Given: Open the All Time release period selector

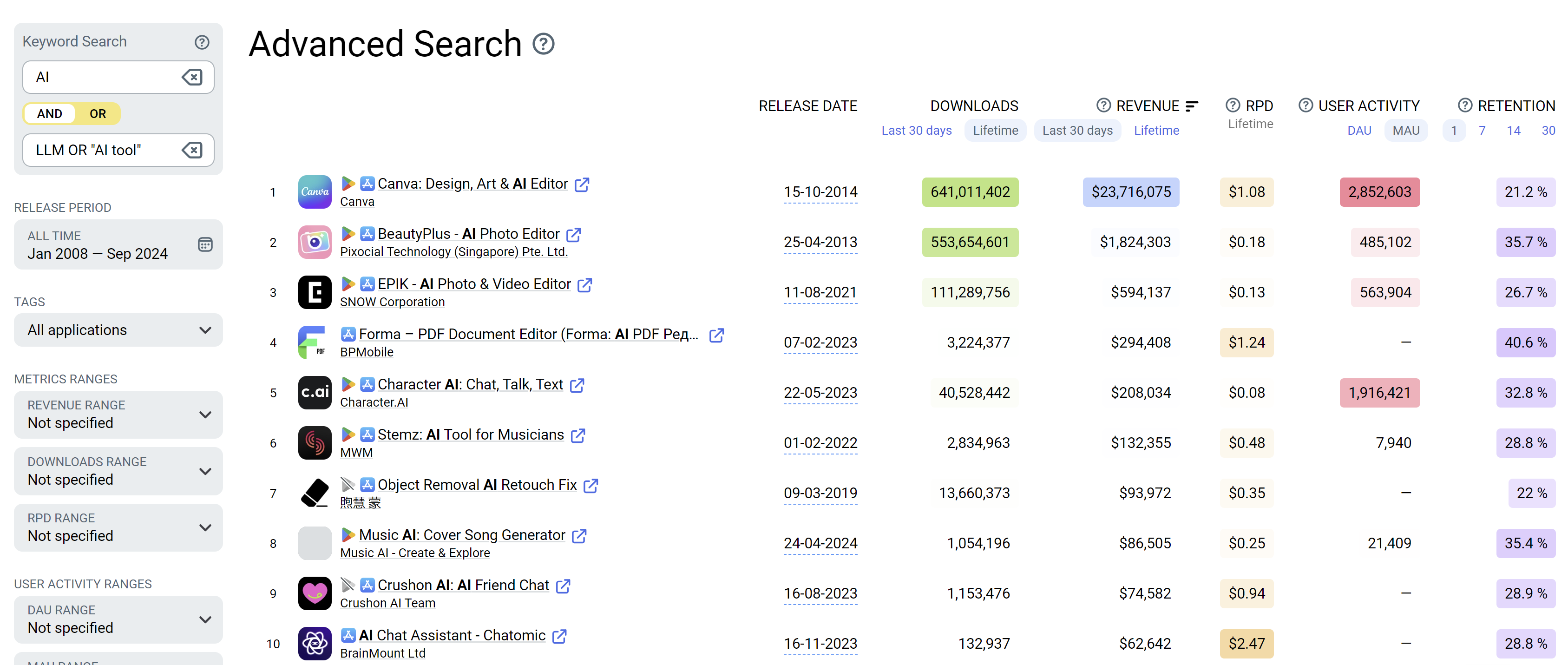Looking at the screenshot, I should [118, 245].
